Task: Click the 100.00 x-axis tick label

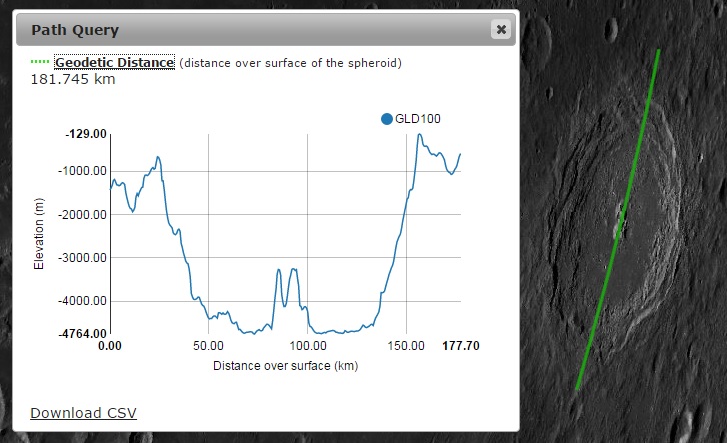Action: [x=307, y=346]
